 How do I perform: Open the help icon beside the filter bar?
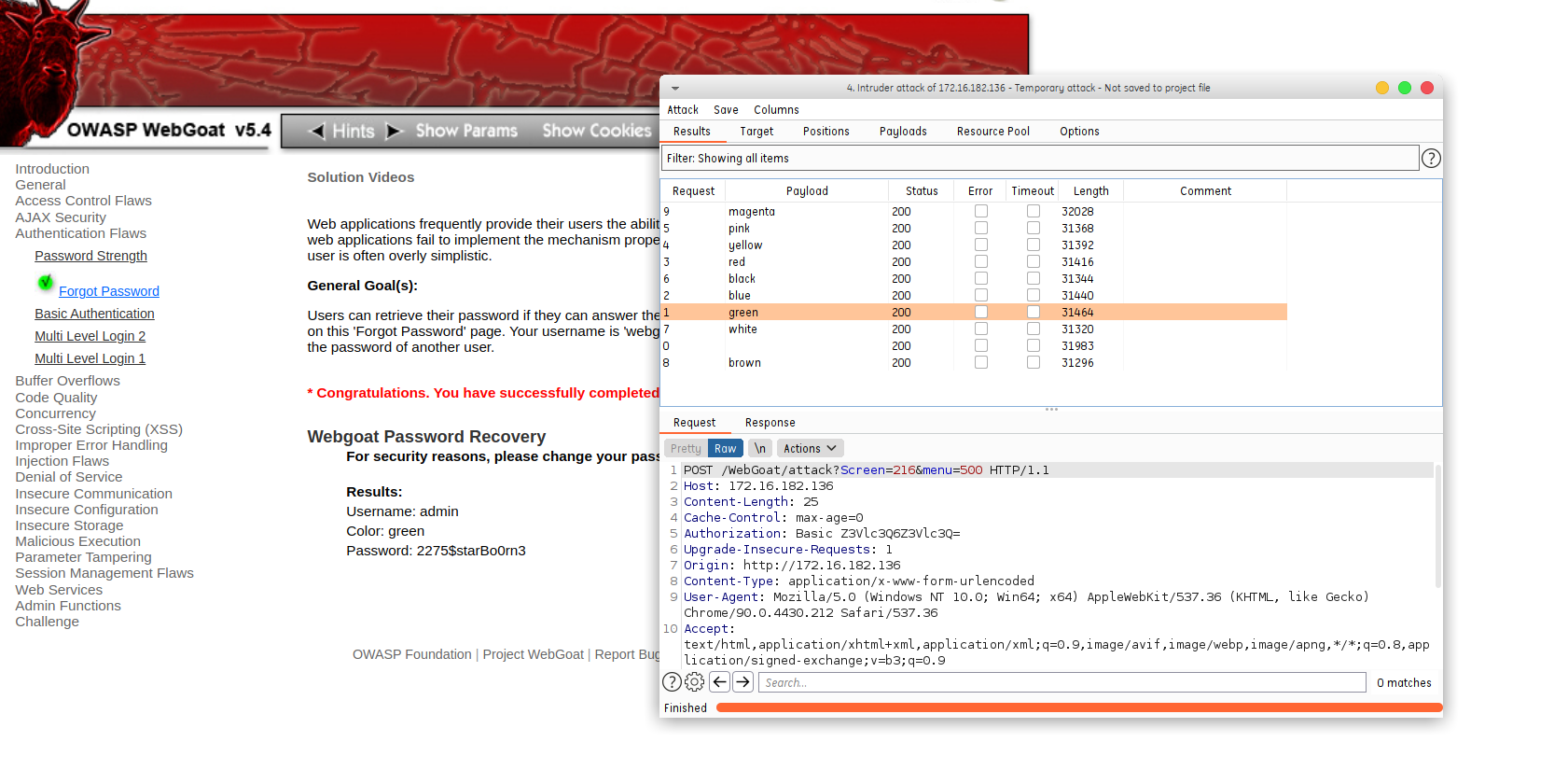(1431, 159)
